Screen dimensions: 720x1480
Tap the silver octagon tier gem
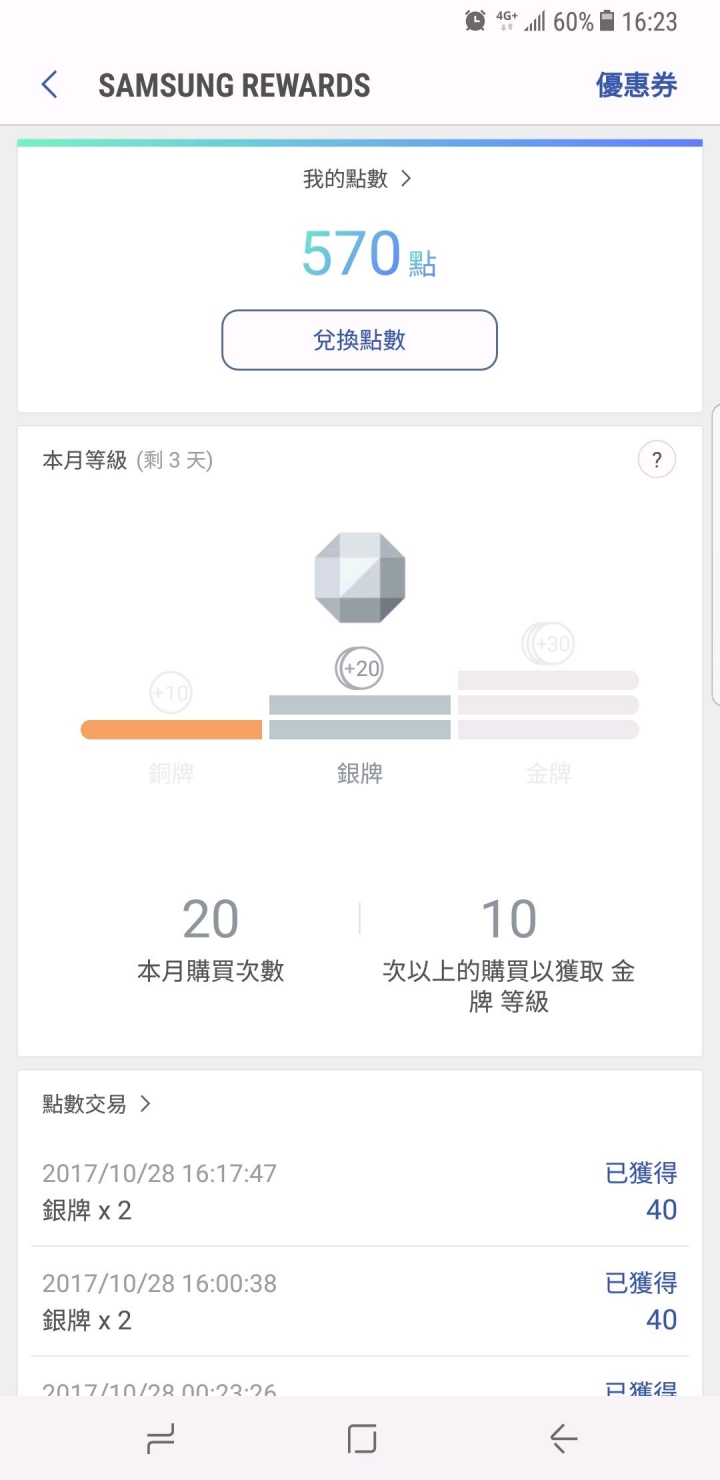[x=360, y=578]
